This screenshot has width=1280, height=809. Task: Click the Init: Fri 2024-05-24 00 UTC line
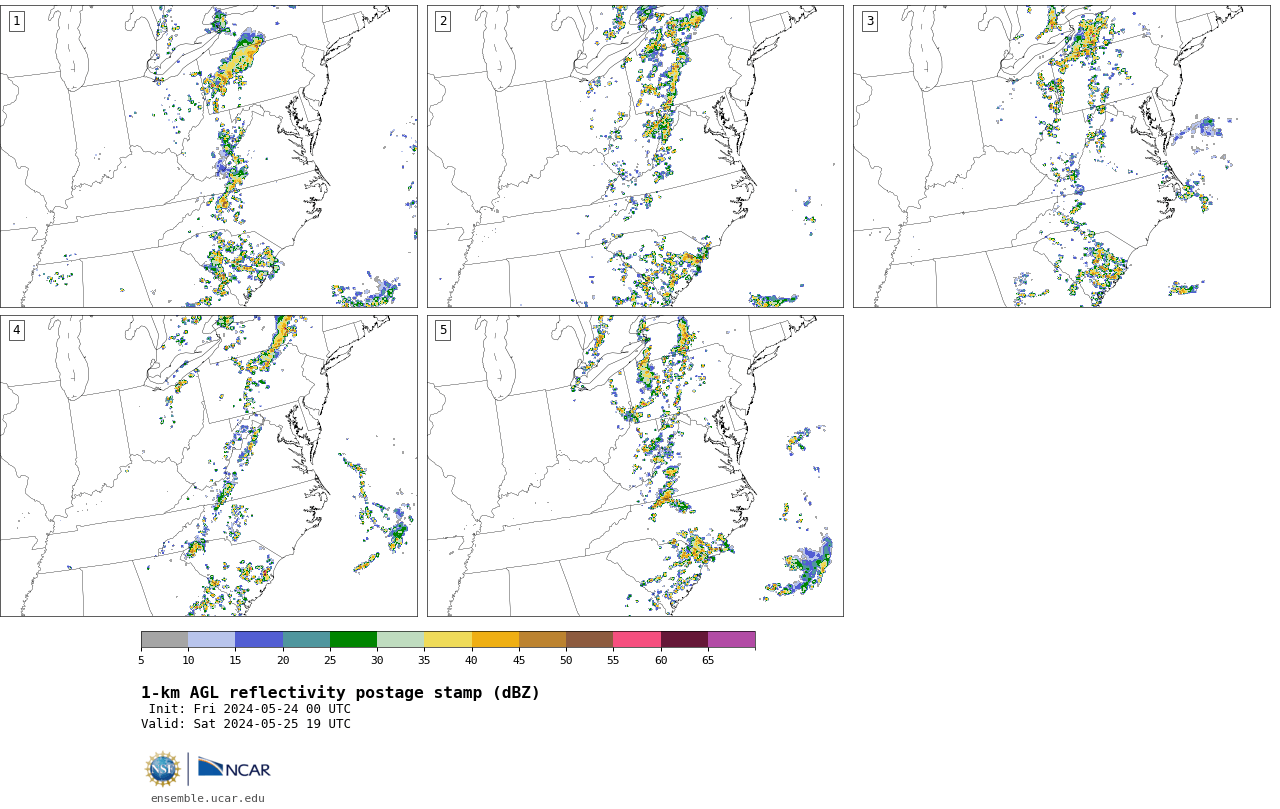(250, 709)
